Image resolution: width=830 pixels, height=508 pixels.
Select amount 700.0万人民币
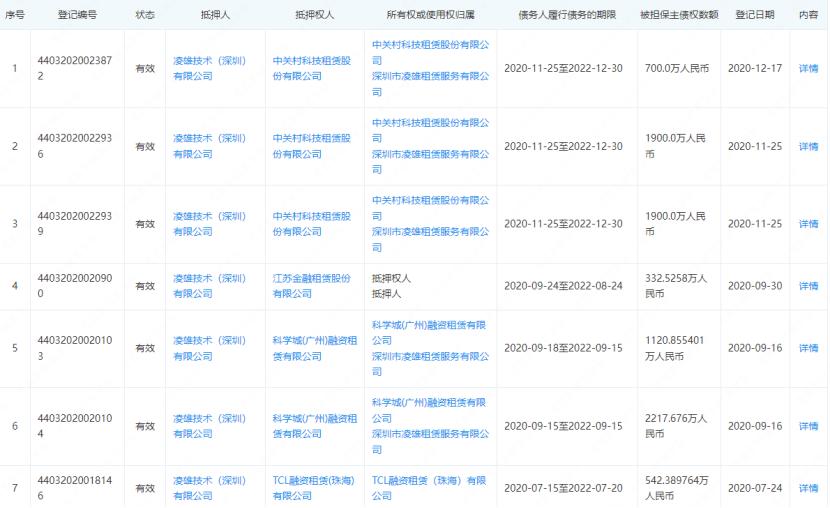click(676, 68)
